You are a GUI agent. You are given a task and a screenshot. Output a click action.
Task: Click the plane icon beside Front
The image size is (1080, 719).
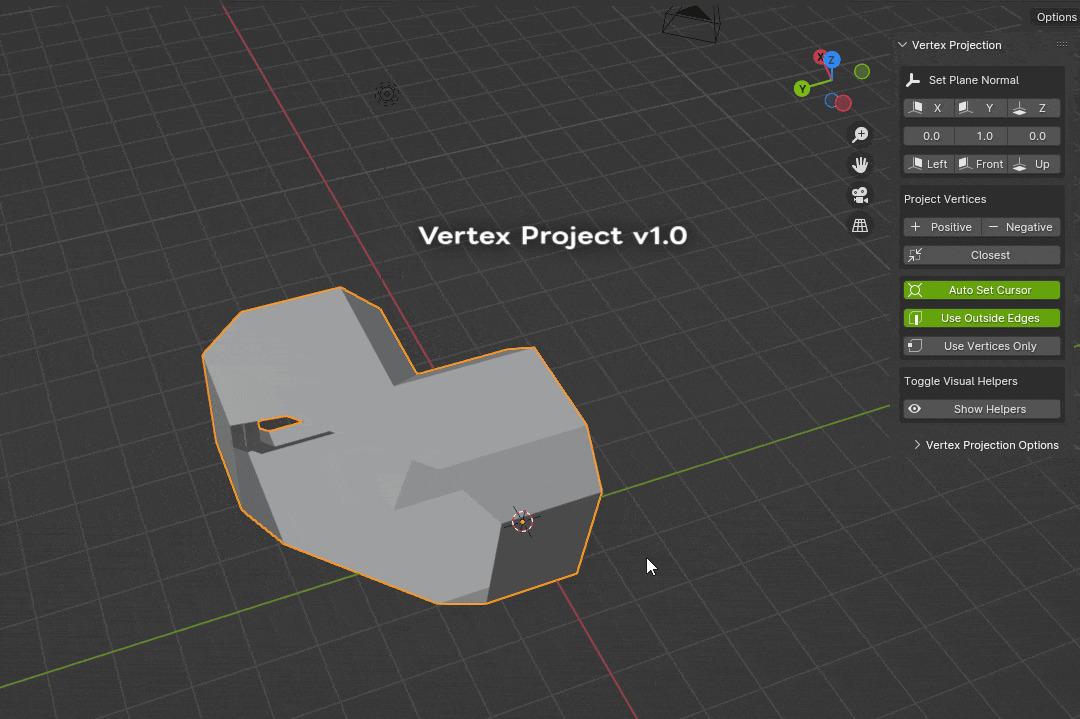coord(965,163)
